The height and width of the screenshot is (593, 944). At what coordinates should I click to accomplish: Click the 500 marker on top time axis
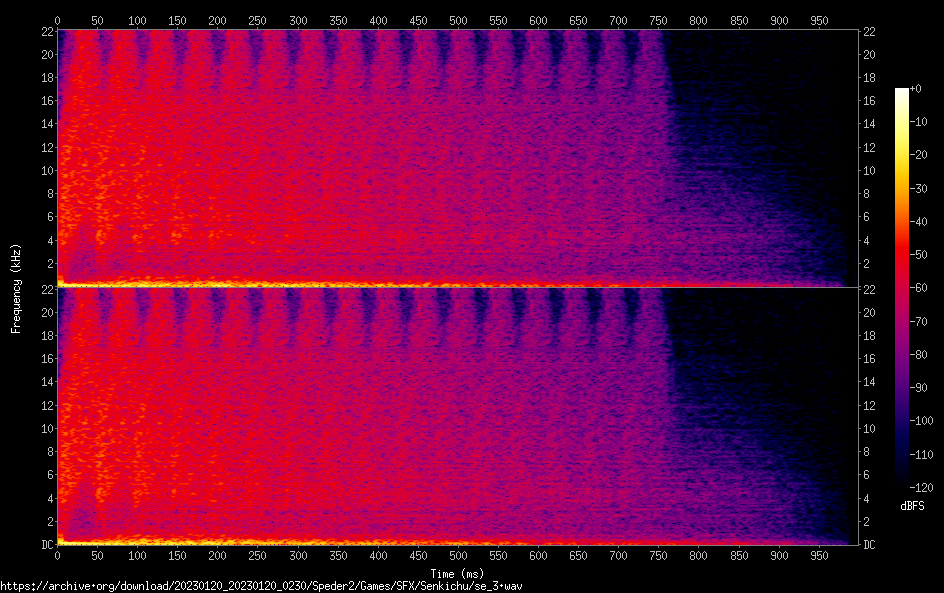click(x=458, y=20)
